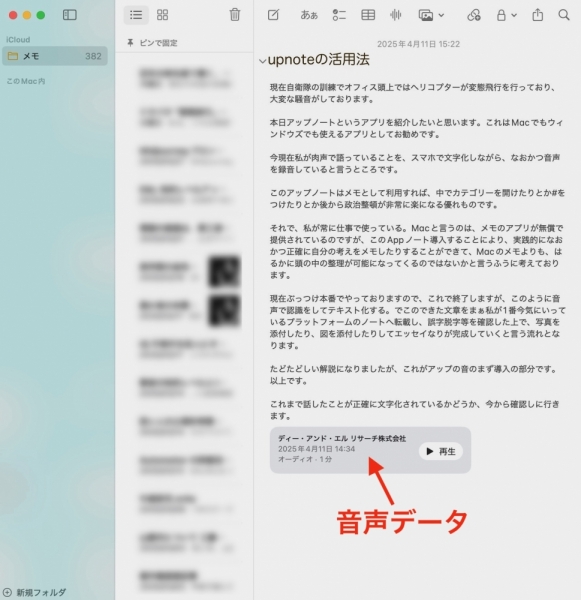Click the lock note icon
581x600 pixels.
tap(501, 15)
